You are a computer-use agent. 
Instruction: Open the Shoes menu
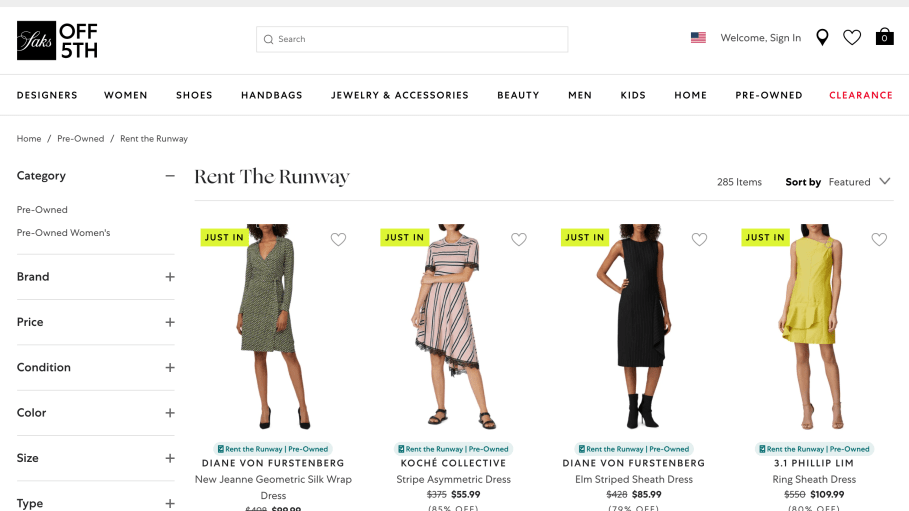click(194, 95)
